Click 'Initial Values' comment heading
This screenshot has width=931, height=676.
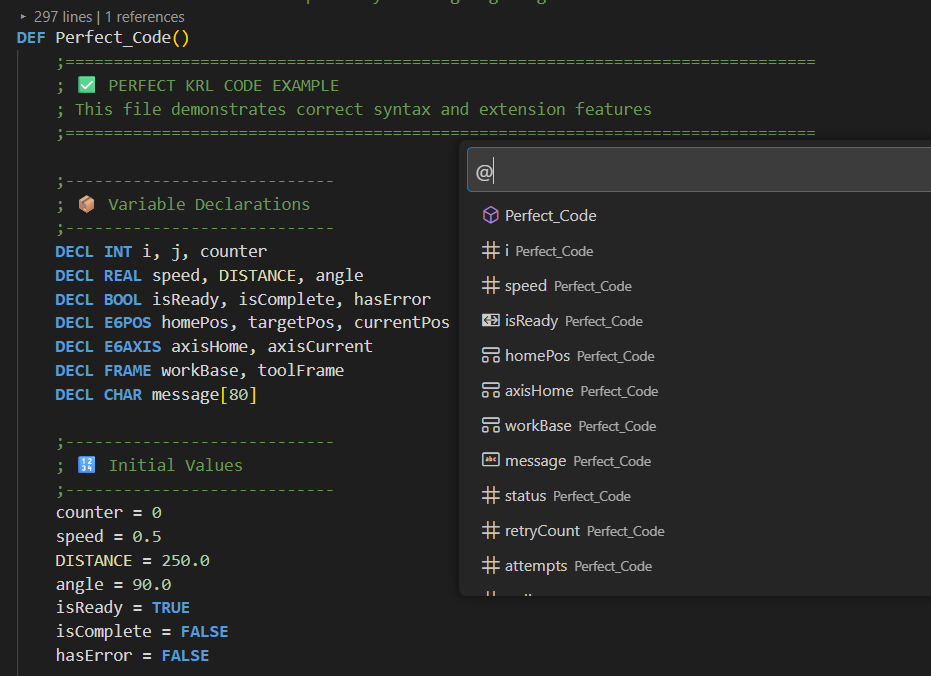point(176,465)
